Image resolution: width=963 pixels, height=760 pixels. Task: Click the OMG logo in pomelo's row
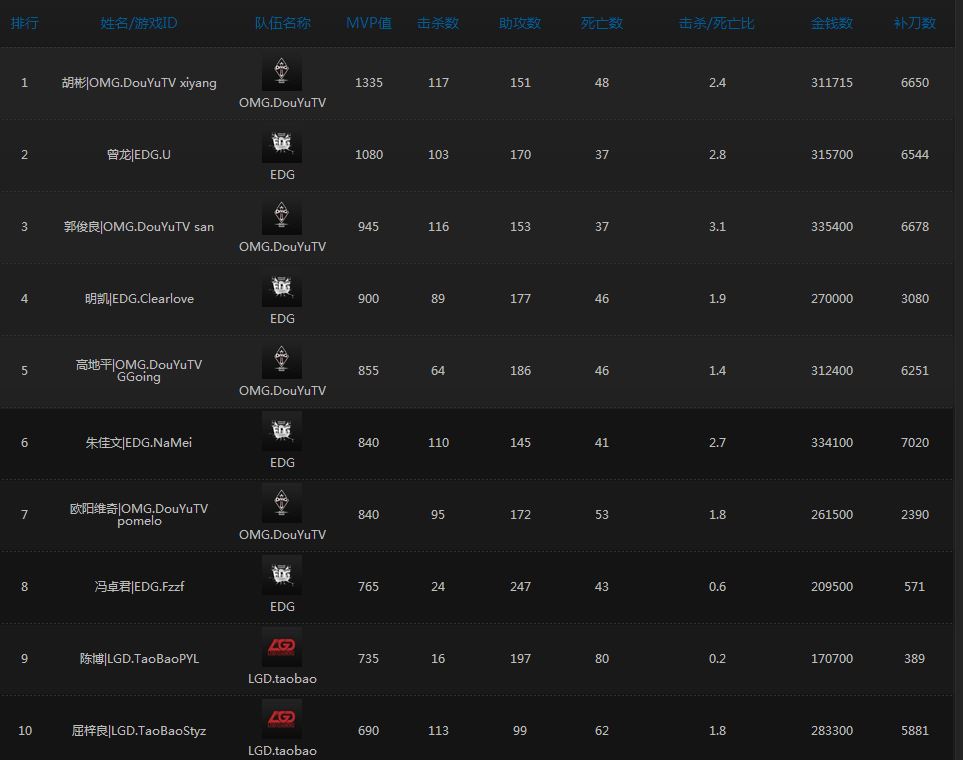(282, 505)
